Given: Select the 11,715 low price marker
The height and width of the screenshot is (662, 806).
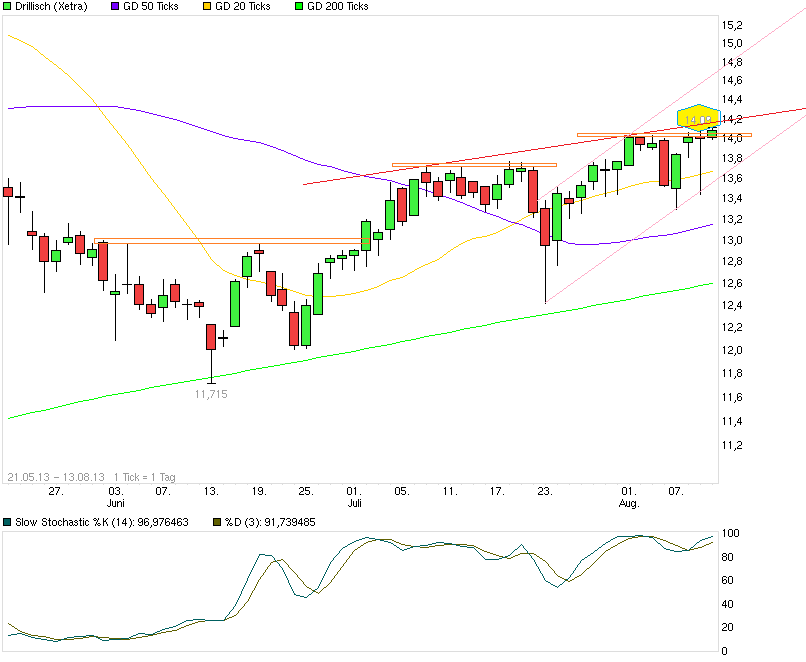Looking at the screenshot, I should 209,394.
